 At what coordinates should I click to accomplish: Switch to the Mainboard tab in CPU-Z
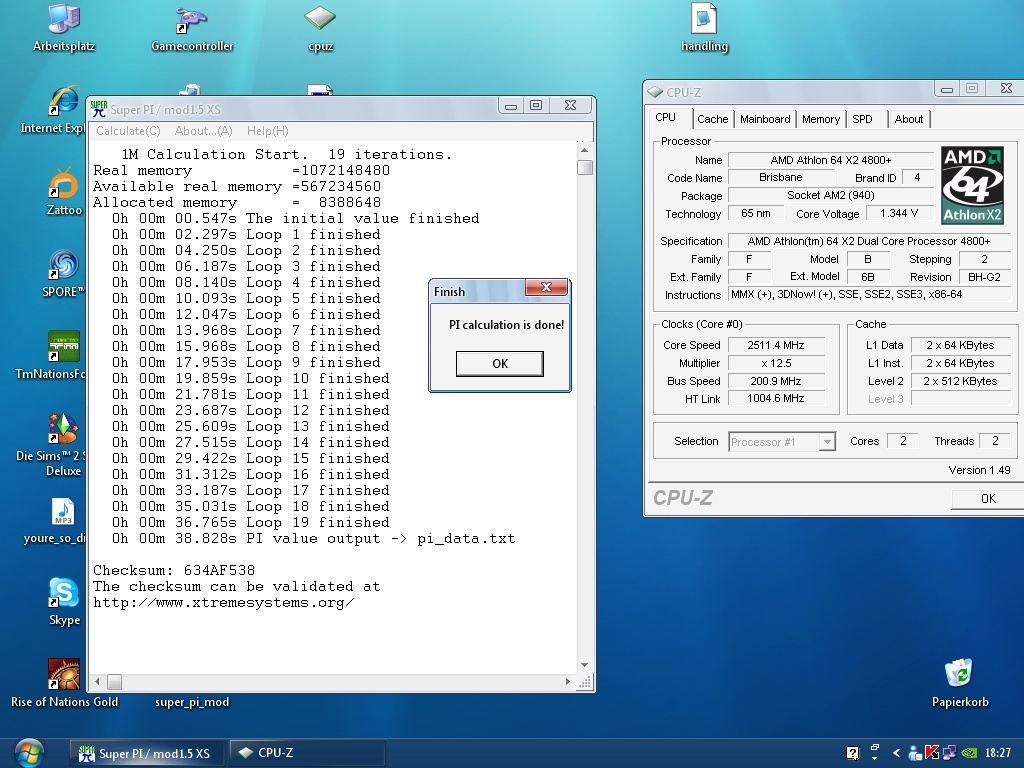tap(765, 119)
